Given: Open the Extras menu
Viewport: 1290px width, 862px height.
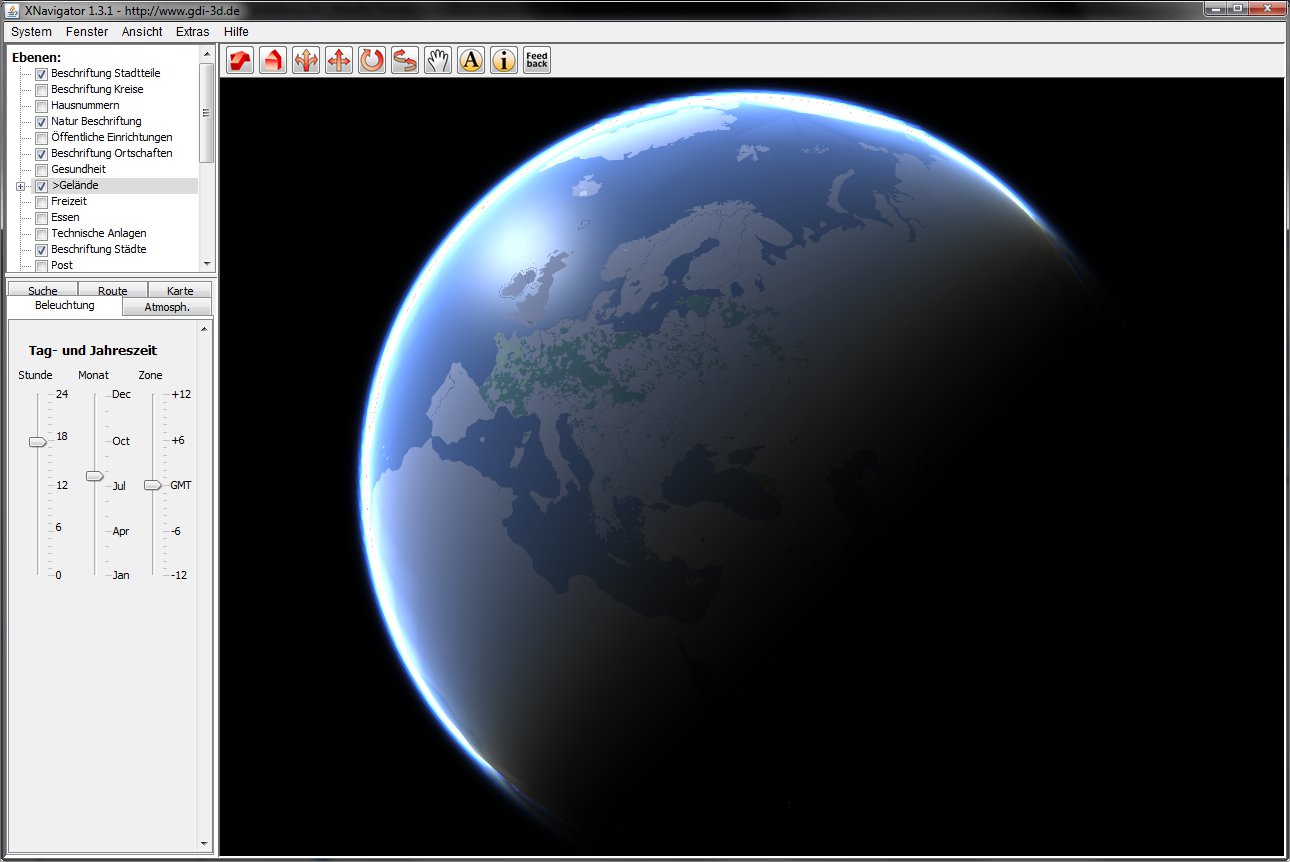Looking at the screenshot, I should tap(193, 32).
